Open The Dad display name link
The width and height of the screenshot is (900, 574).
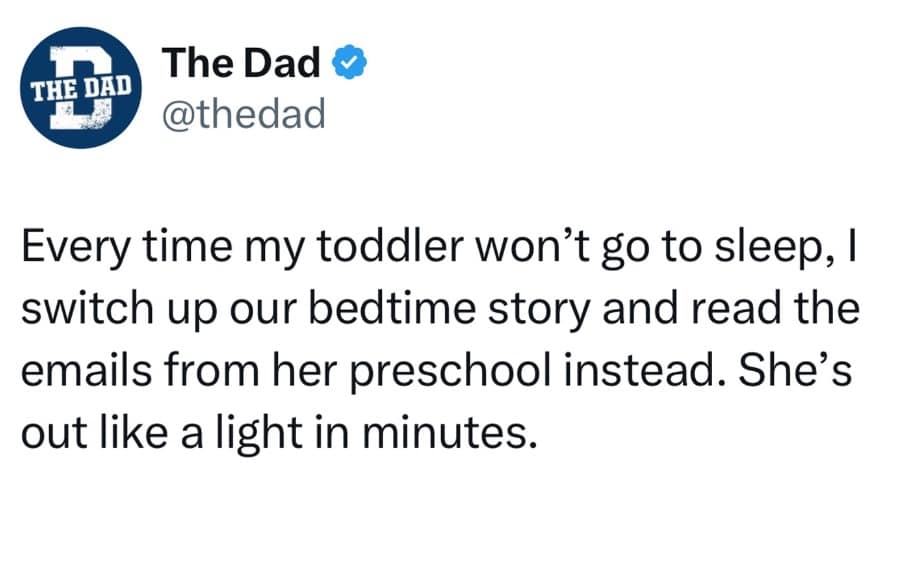pyautogui.click(x=242, y=64)
